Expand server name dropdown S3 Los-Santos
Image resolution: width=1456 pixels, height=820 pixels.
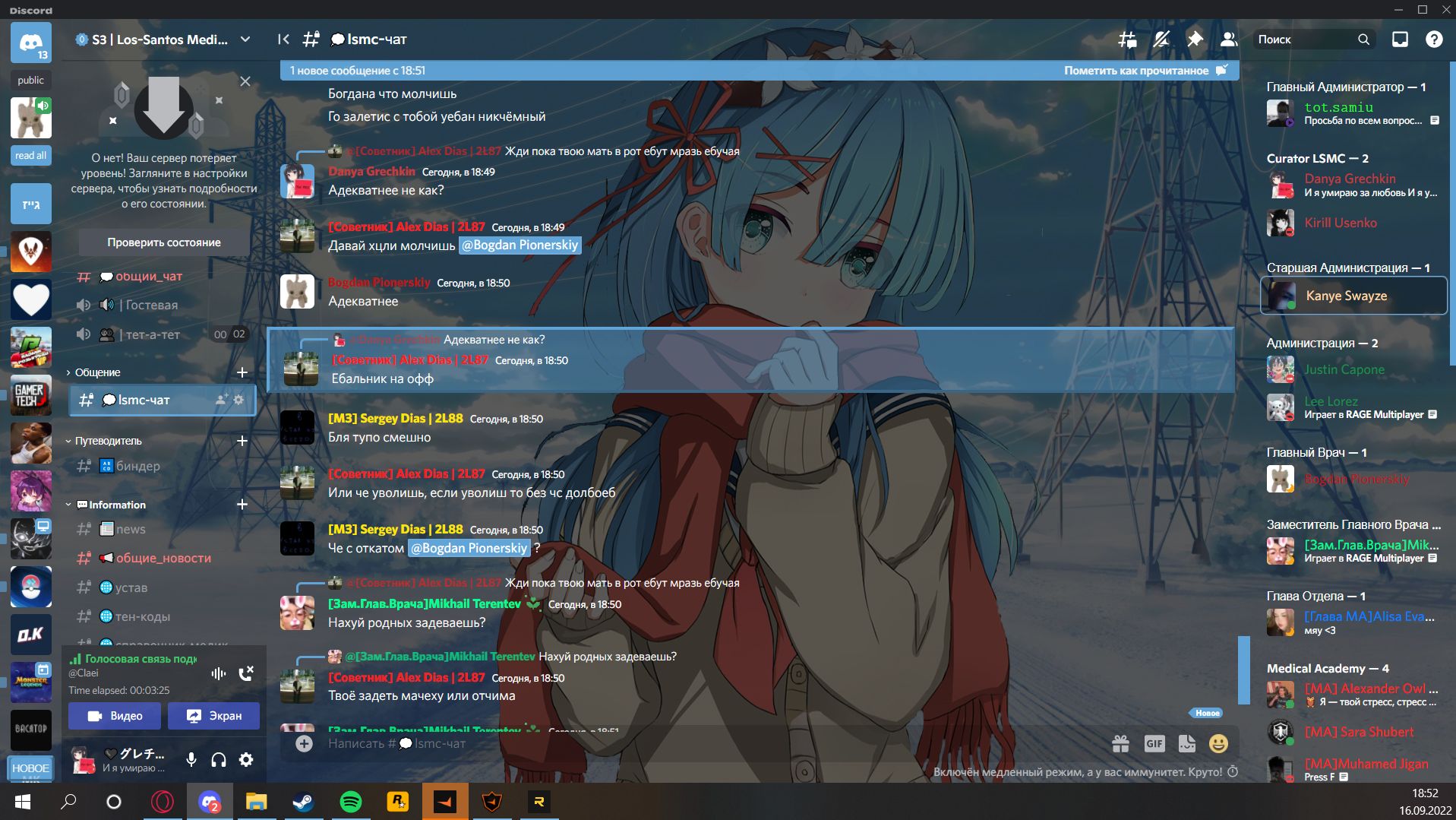pyautogui.click(x=245, y=40)
